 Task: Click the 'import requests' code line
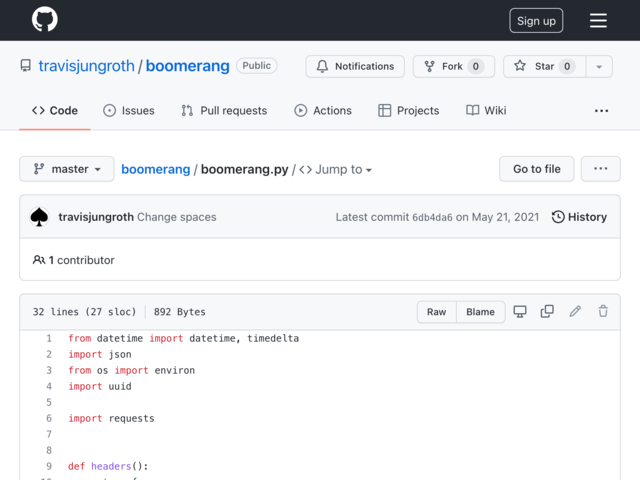point(111,418)
